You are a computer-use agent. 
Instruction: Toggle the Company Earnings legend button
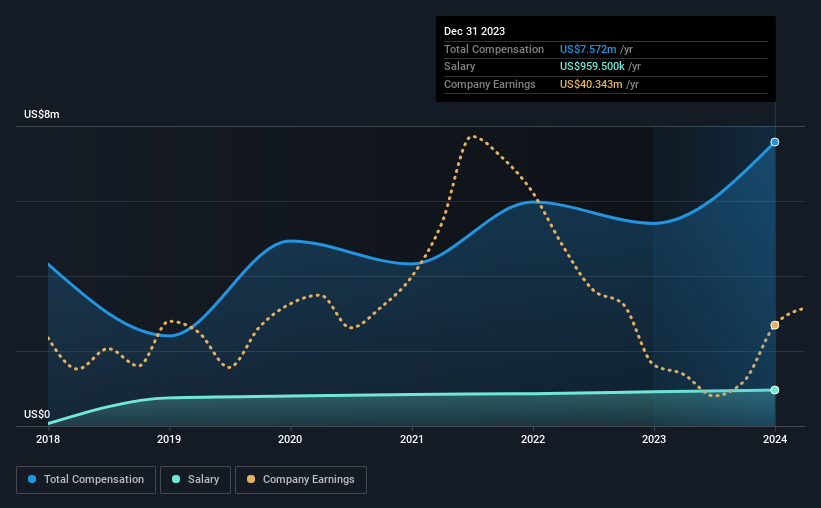301,480
